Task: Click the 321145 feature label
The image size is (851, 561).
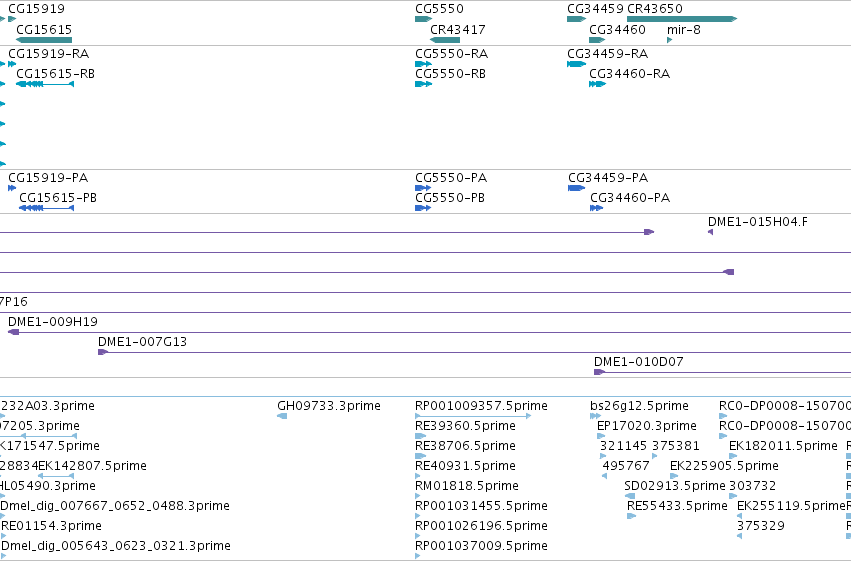Action: [624, 446]
